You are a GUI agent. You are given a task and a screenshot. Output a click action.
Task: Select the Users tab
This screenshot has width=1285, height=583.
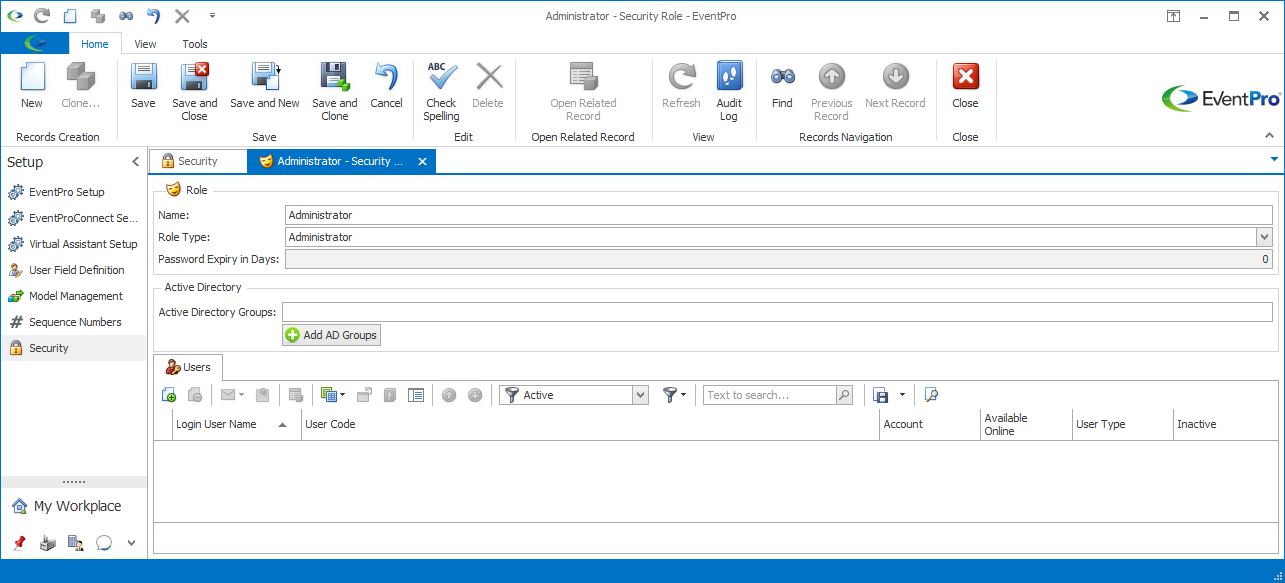[188, 367]
